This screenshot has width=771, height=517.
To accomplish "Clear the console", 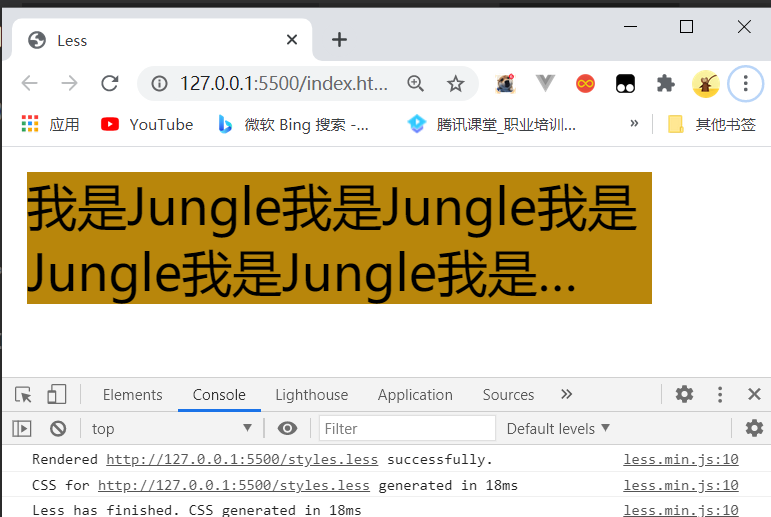I will click(x=58, y=428).
